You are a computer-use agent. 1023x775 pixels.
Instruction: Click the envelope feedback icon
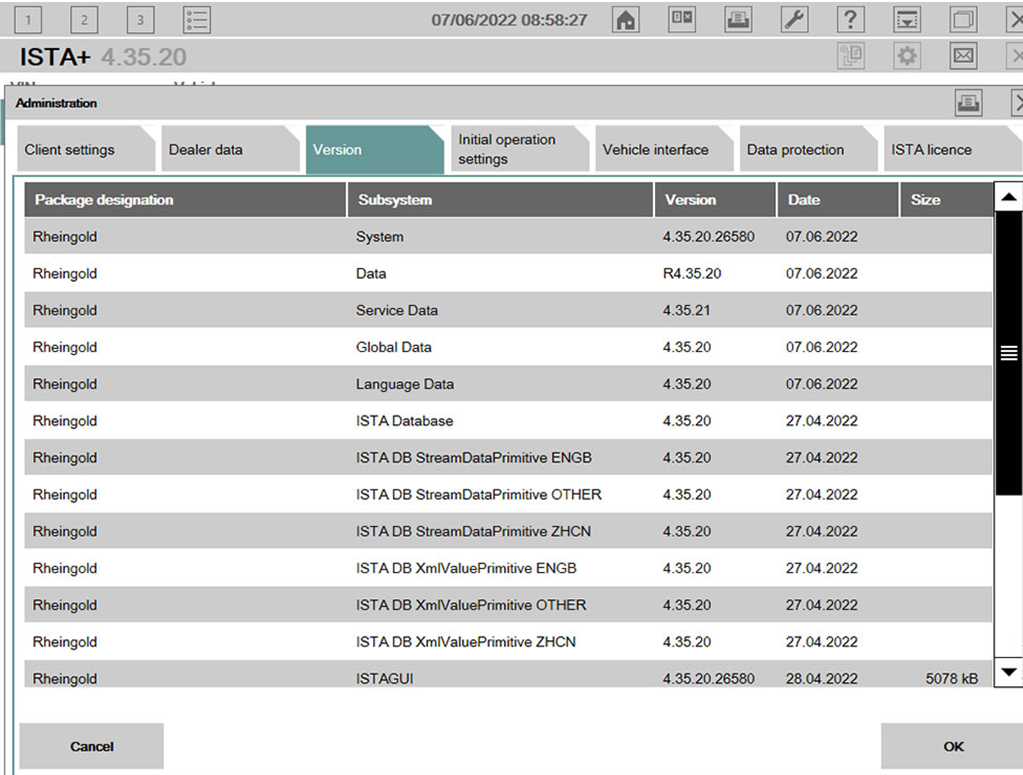[963, 56]
